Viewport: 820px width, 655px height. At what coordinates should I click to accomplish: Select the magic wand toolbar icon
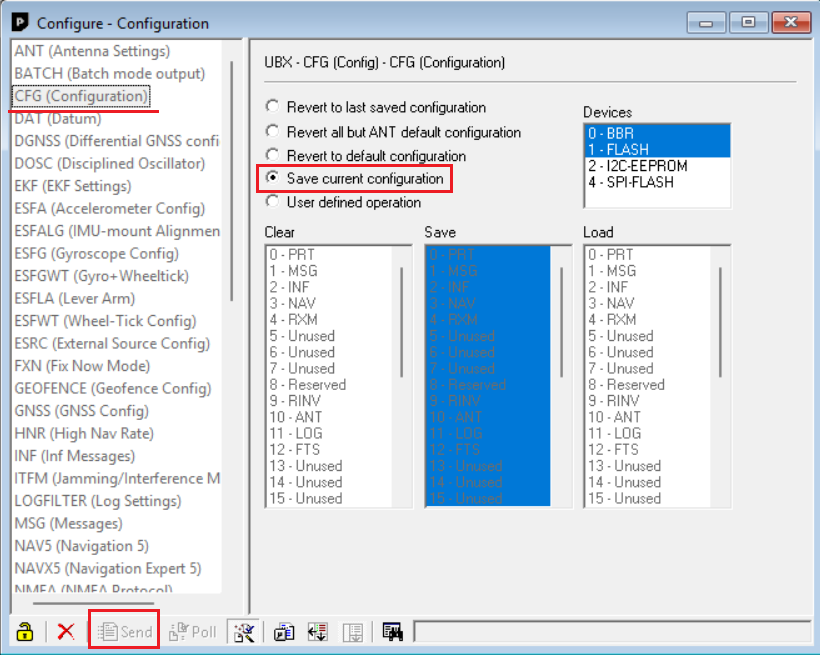242,631
